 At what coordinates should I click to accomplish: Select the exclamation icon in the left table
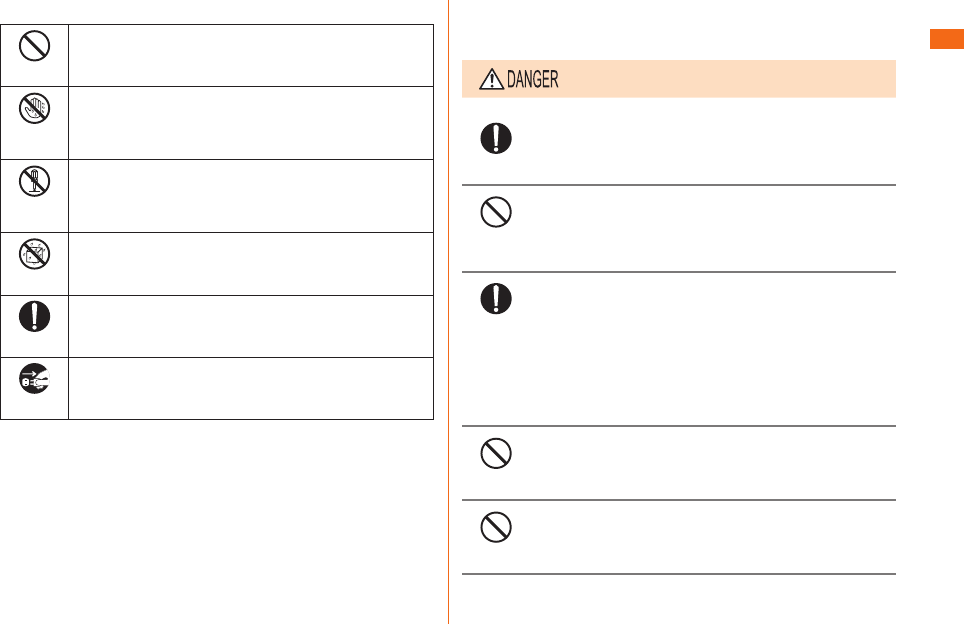pos(34,317)
